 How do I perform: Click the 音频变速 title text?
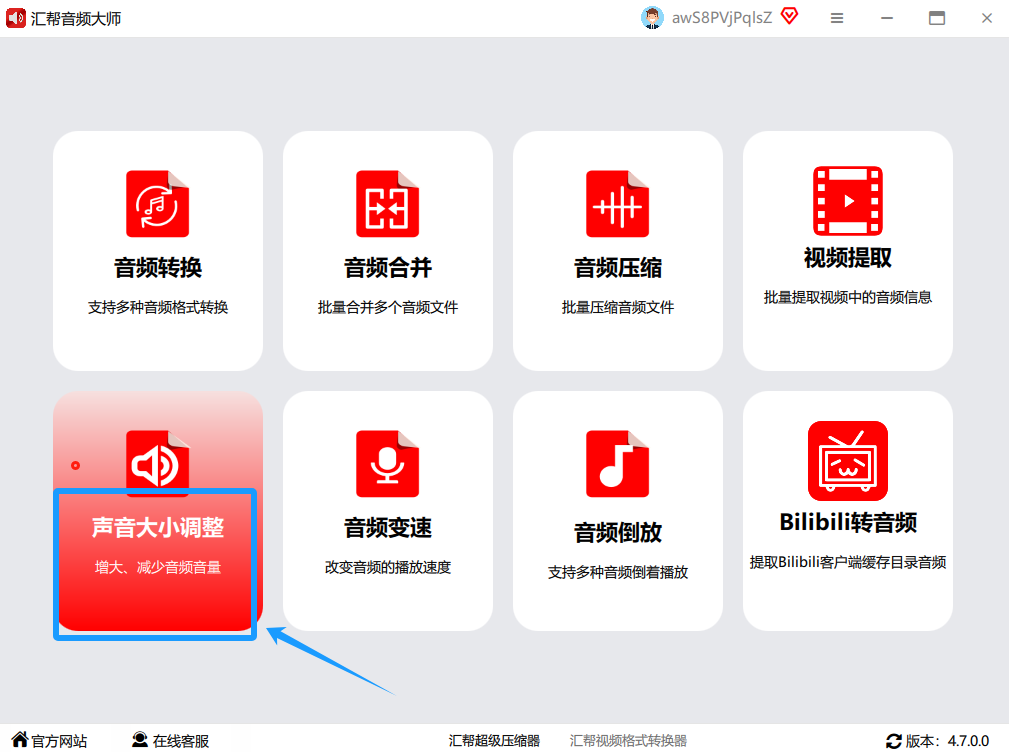pyautogui.click(x=387, y=527)
